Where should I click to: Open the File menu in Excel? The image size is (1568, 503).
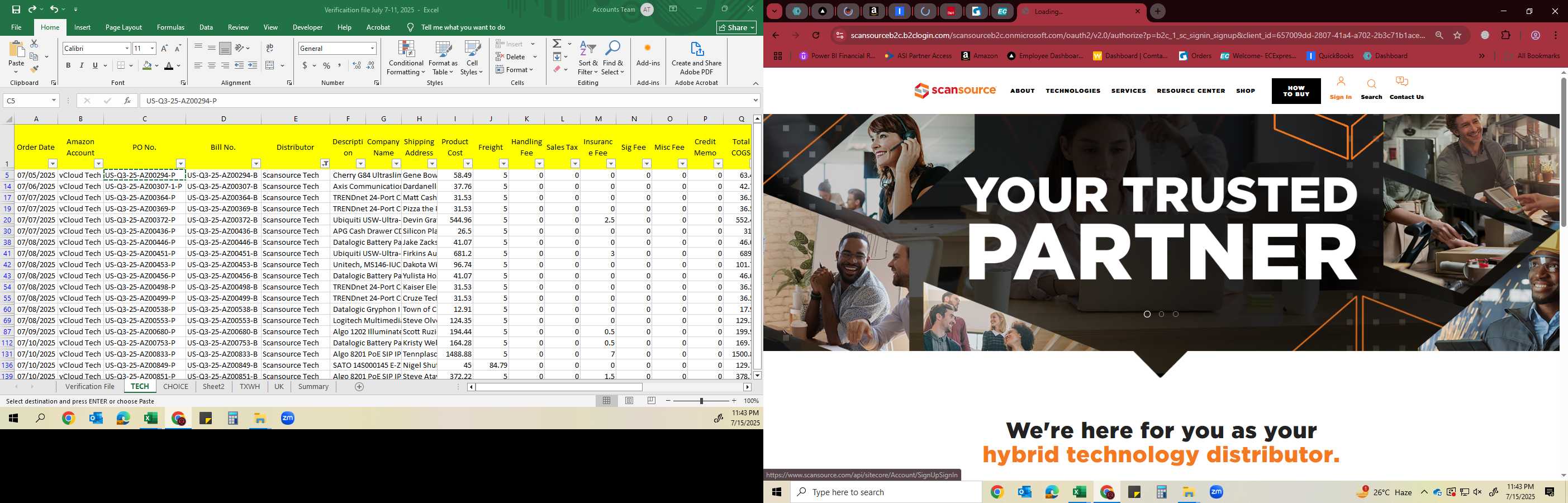pos(16,27)
